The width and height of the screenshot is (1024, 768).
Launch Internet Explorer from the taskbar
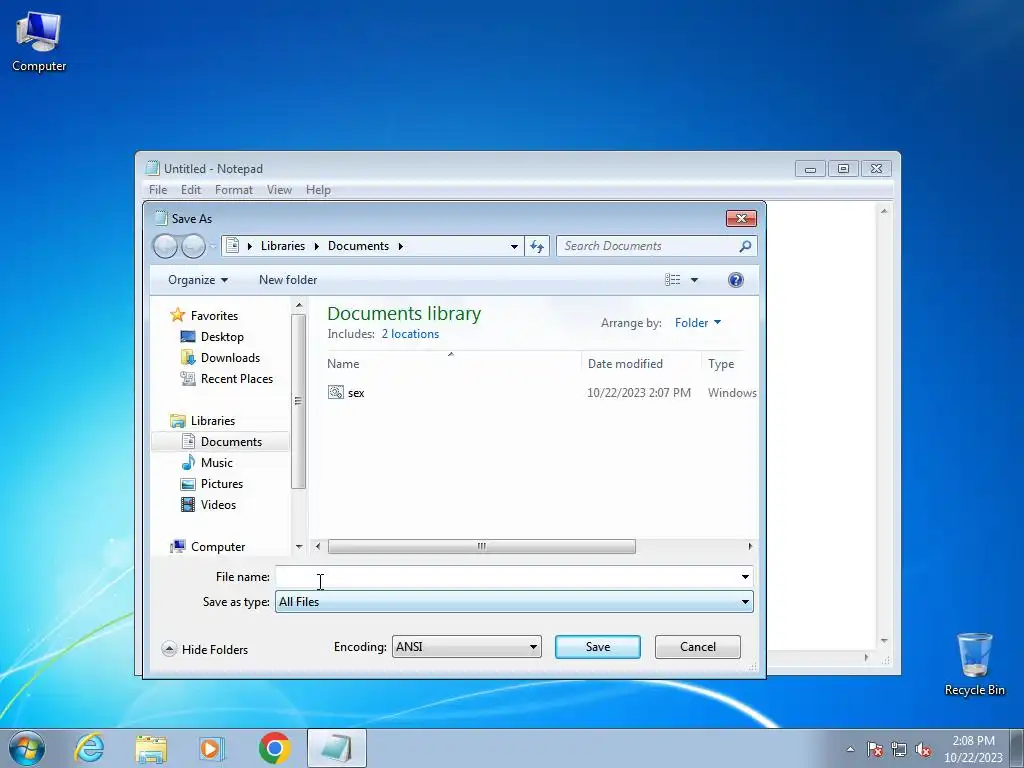pos(89,748)
